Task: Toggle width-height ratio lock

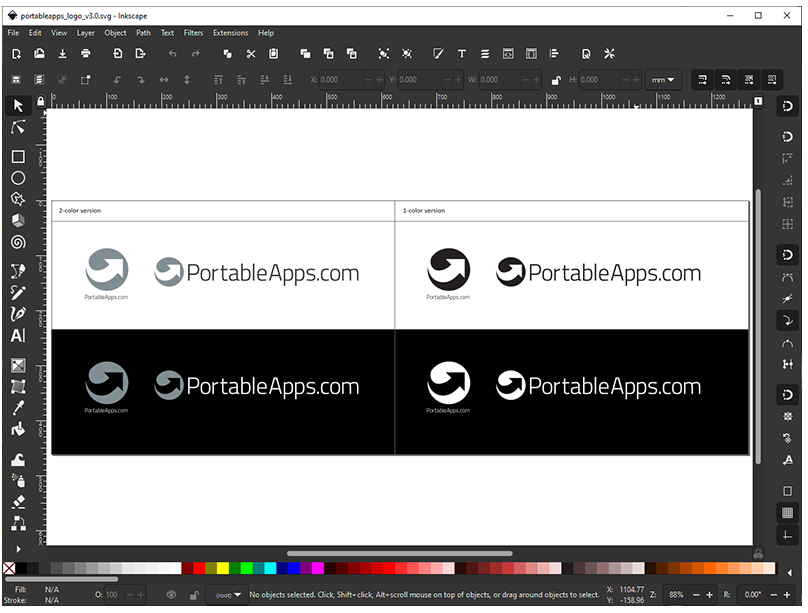Action: 556,80
